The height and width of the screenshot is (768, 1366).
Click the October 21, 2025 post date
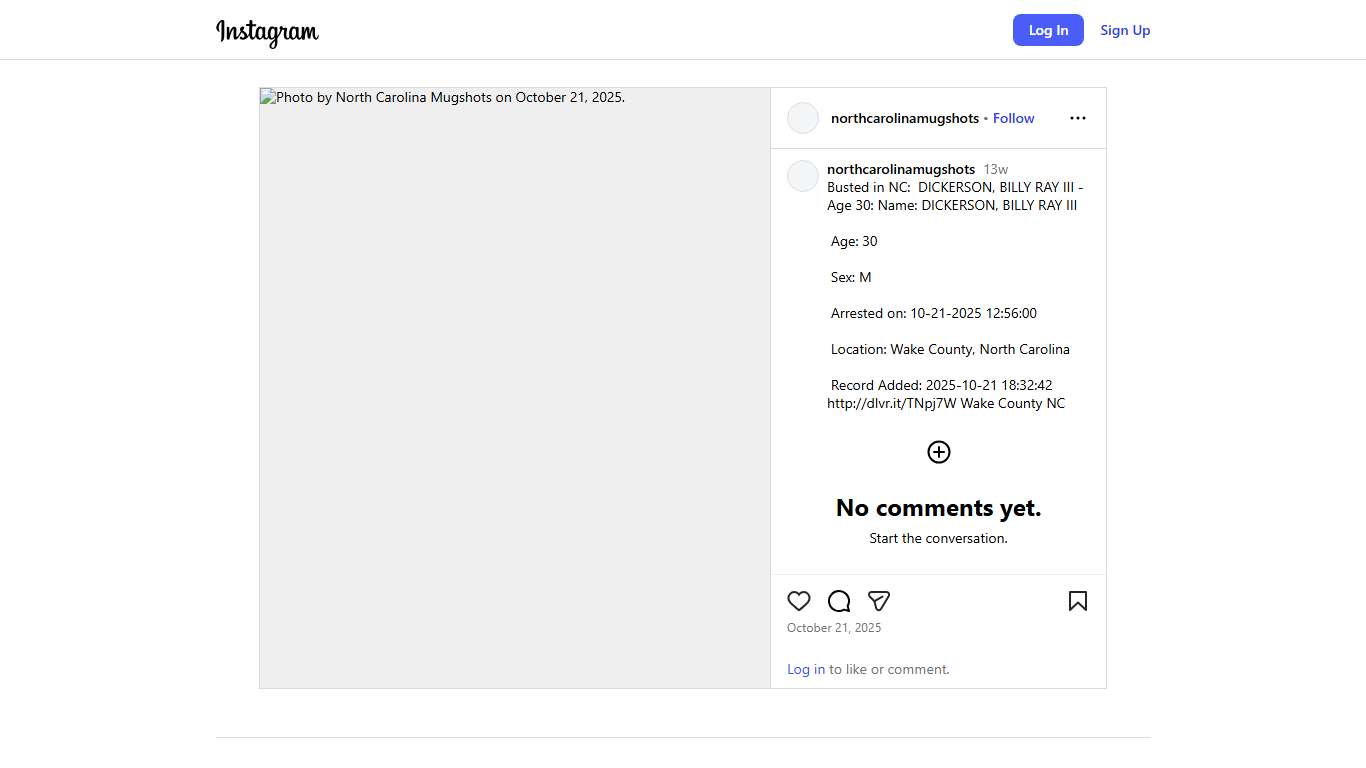click(834, 628)
